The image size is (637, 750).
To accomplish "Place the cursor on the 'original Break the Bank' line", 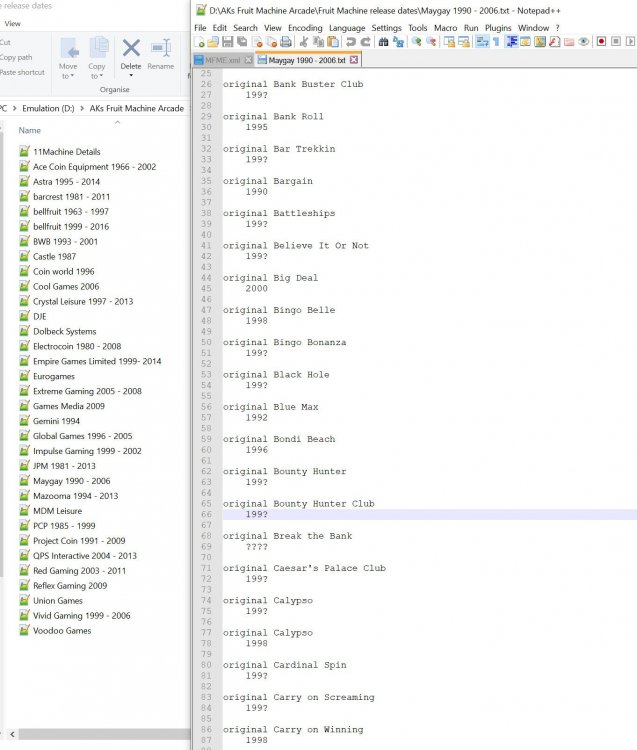I will (287, 536).
